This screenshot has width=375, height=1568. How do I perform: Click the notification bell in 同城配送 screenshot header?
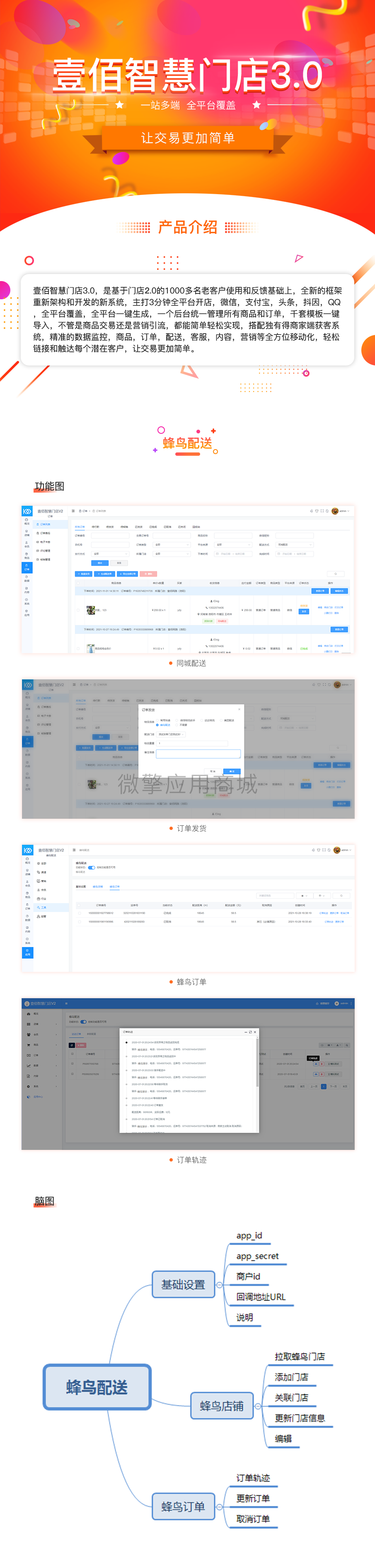click(x=312, y=511)
